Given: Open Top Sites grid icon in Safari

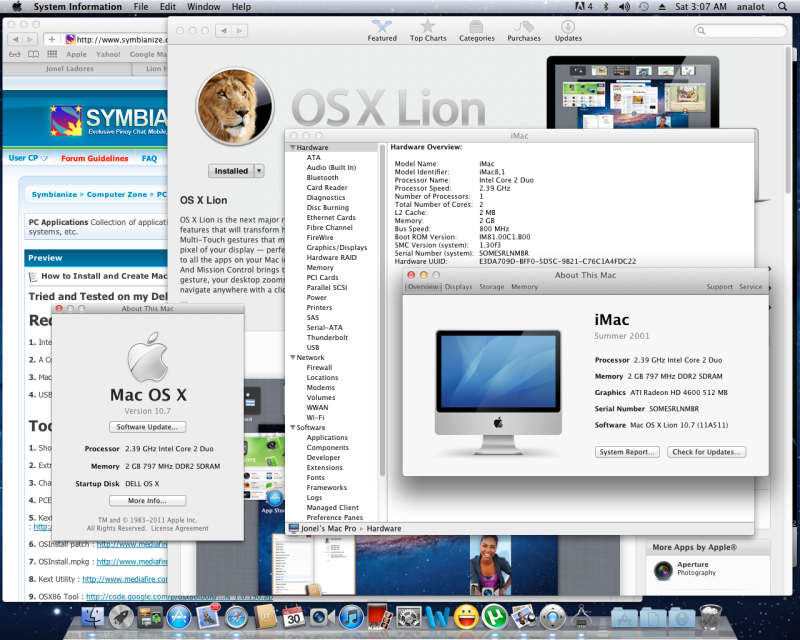Looking at the screenshot, I should (52, 54).
